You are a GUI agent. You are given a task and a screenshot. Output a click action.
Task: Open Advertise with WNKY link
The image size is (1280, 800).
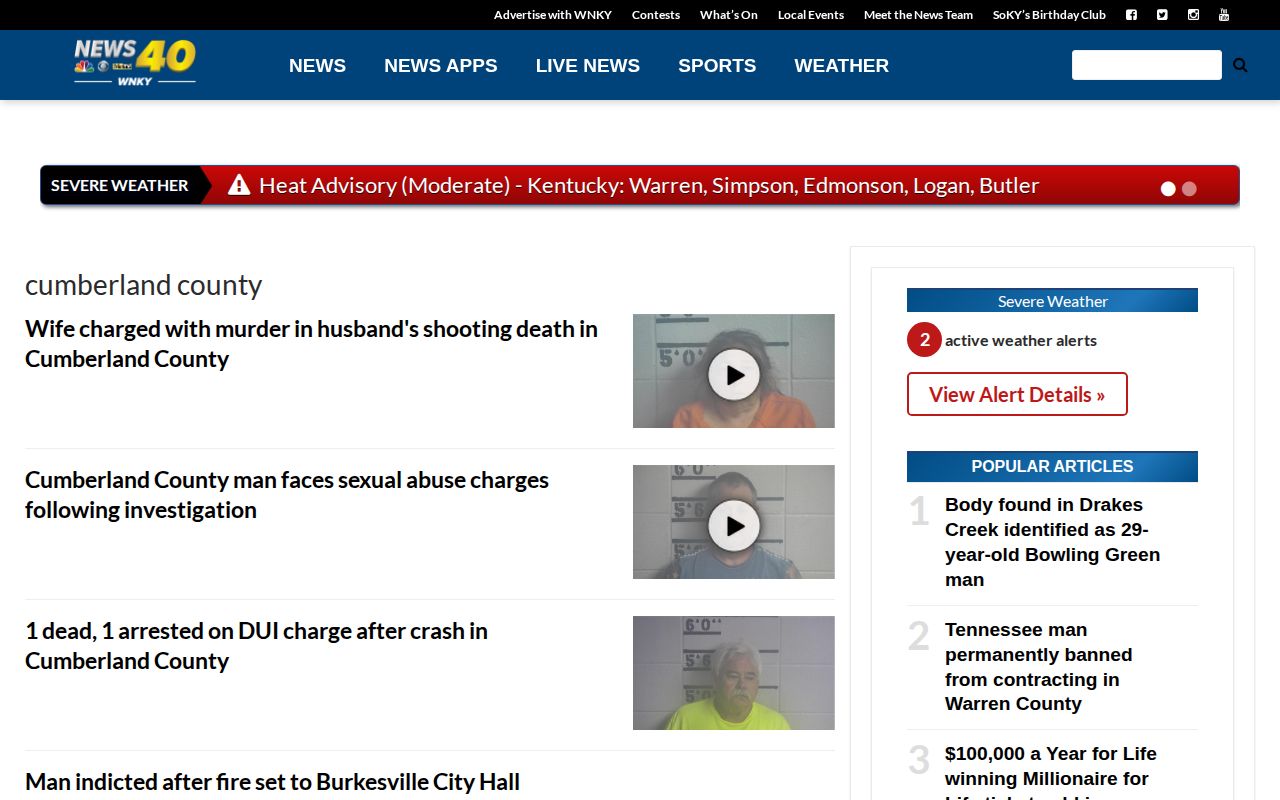(553, 15)
